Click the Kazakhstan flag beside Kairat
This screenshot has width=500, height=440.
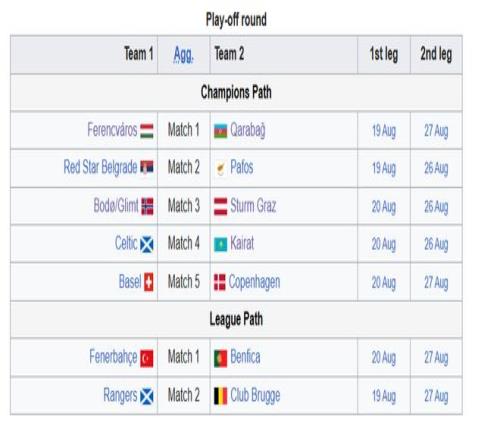click(x=220, y=244)
